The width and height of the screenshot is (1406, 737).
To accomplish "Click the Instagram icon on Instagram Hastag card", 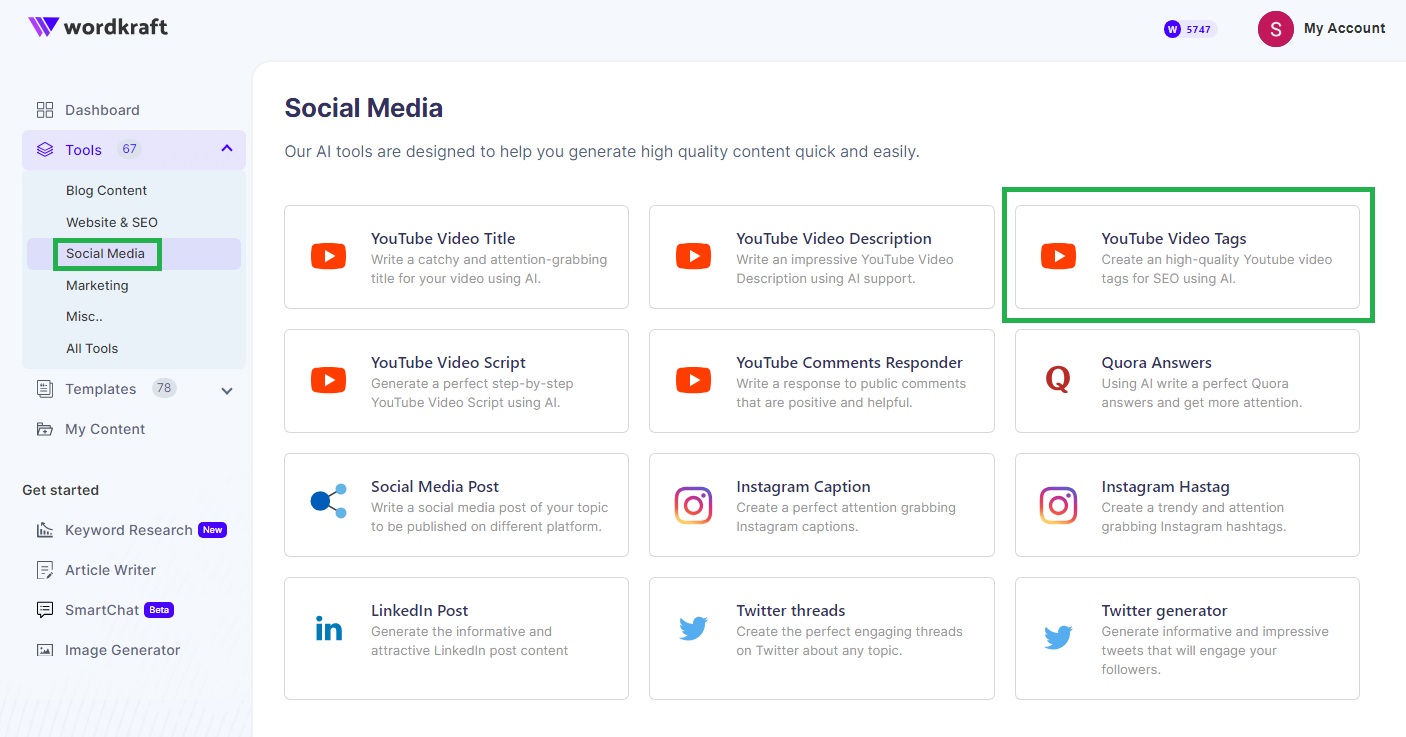I will coord(1058,505).
